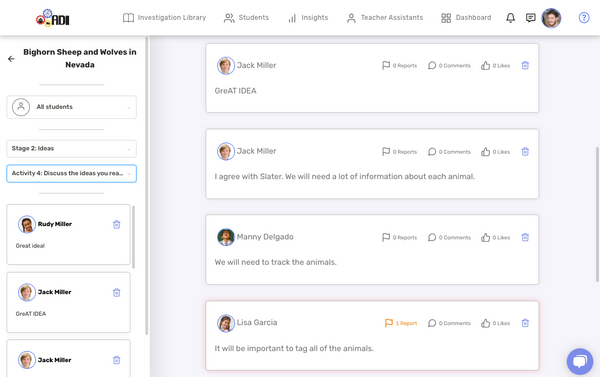Like Jack Miller's GreAT IDEA post
Image resolution: width=600 pixels, height=377 pixels.
496,65
